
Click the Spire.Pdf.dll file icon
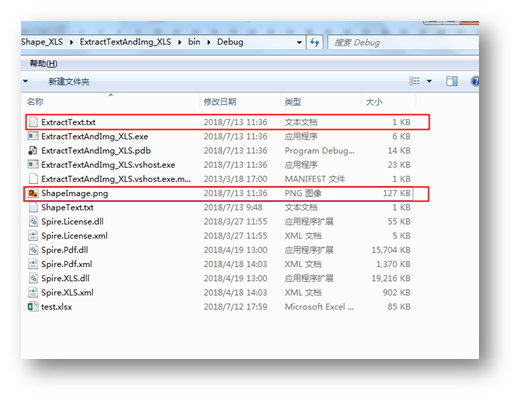click(x=33, y=250)
